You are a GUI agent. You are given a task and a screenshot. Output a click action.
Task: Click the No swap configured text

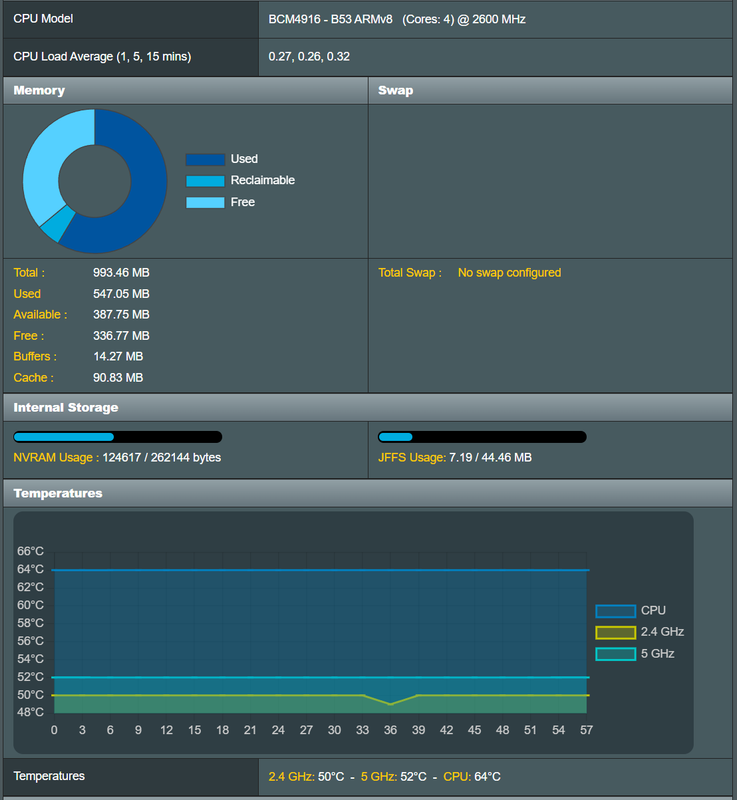(510, 273)
